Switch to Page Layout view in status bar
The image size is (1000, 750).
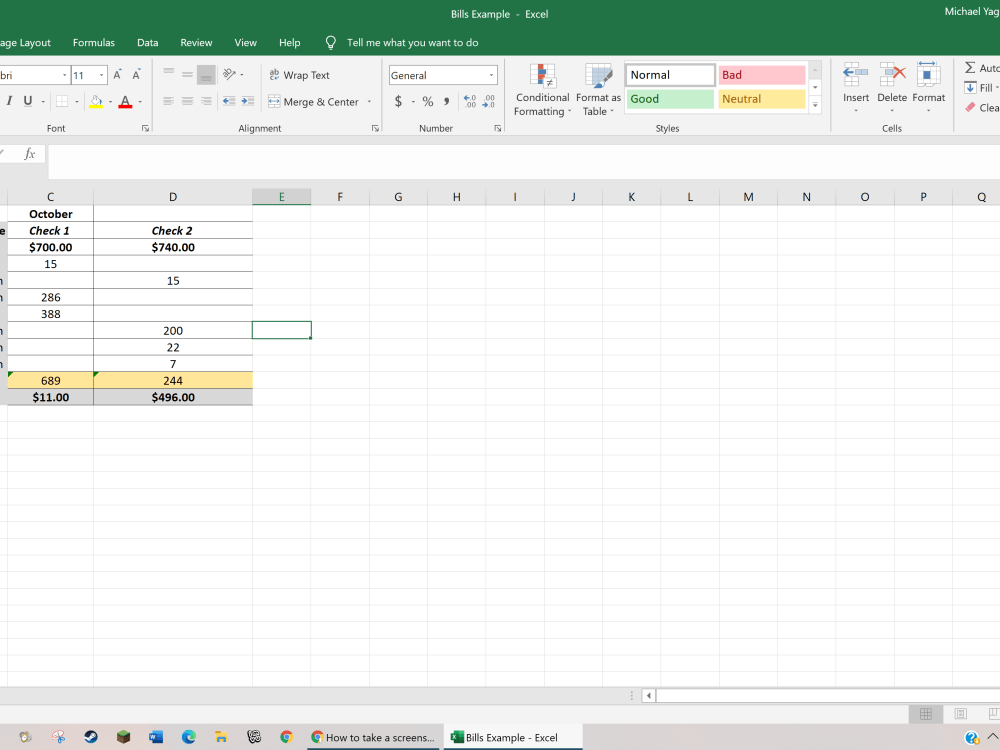[x=960, y=714]
